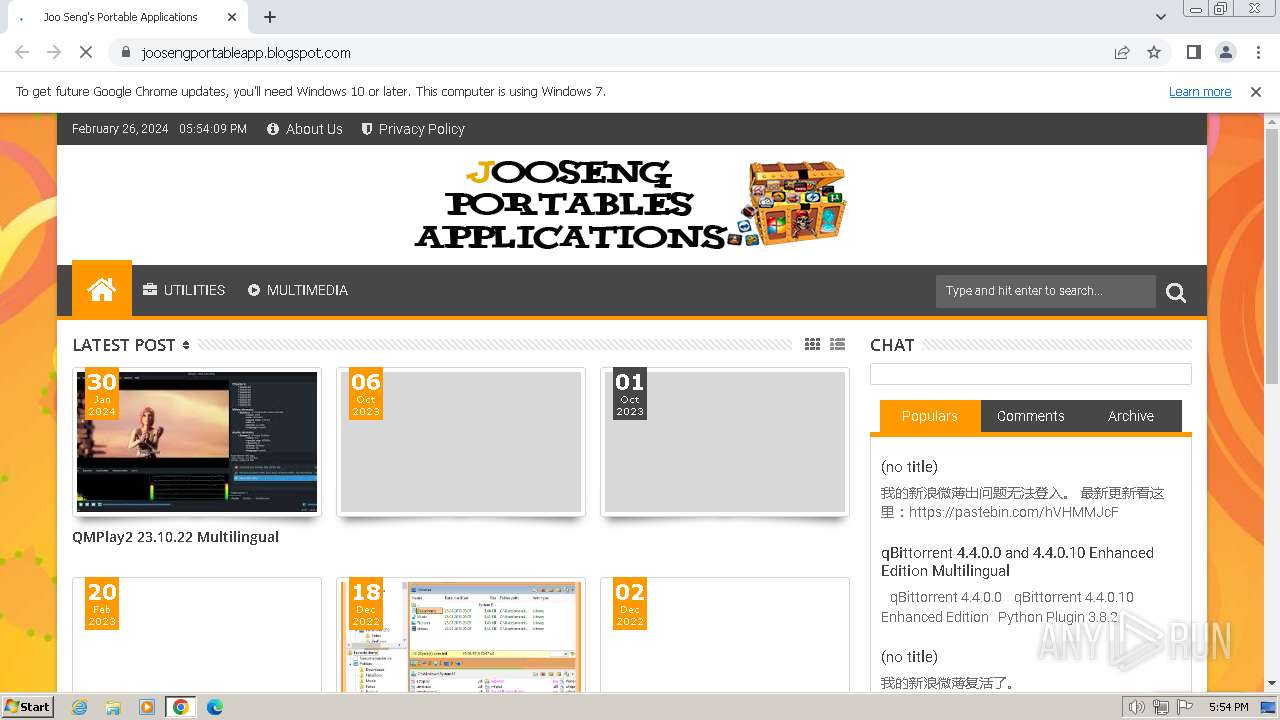Open the 20 Feb 2023 post thumbnail
This screenshot has width=1280, height=720.
[197, 635]
